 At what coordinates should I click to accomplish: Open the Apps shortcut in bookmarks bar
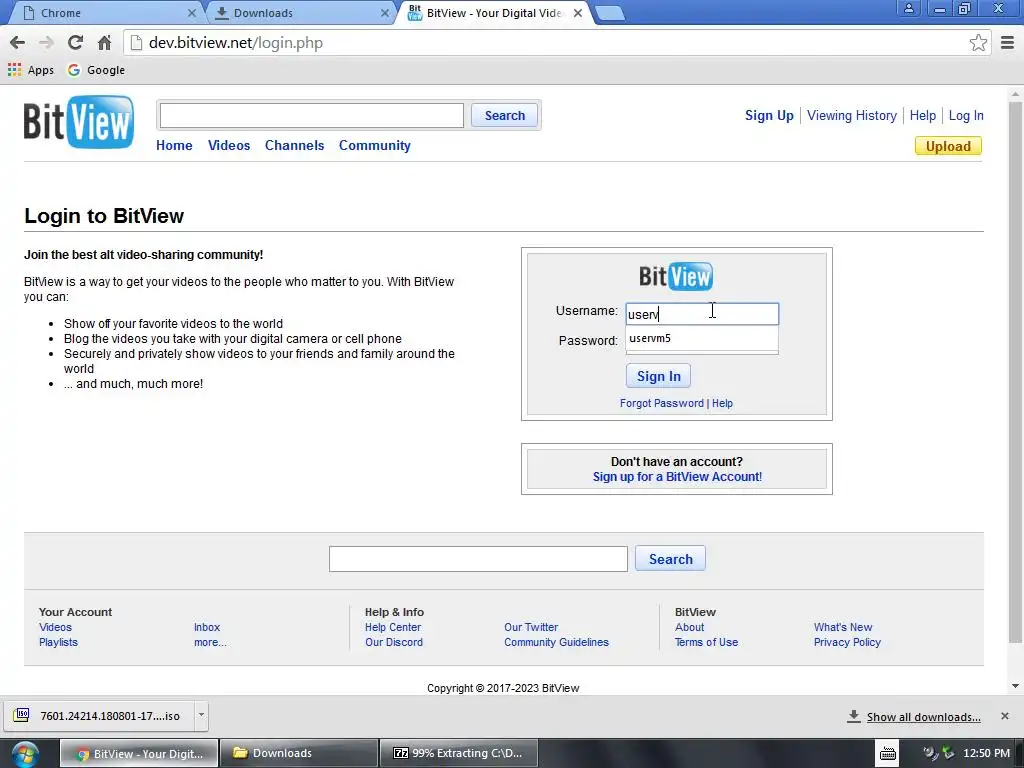click(x=31, y=70)
